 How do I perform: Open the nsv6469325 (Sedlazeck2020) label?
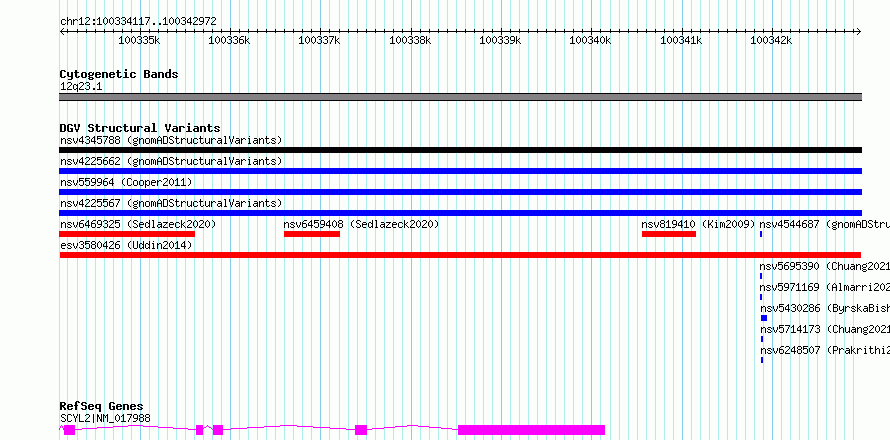pyautogui.click(x=138, y=224)
